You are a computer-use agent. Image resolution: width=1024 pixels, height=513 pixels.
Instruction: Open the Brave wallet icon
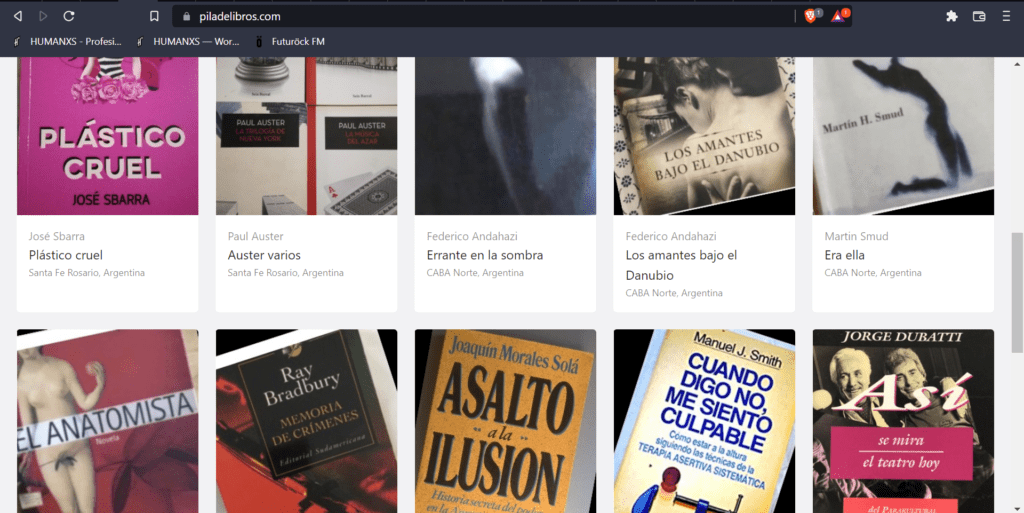click(979, 16)
